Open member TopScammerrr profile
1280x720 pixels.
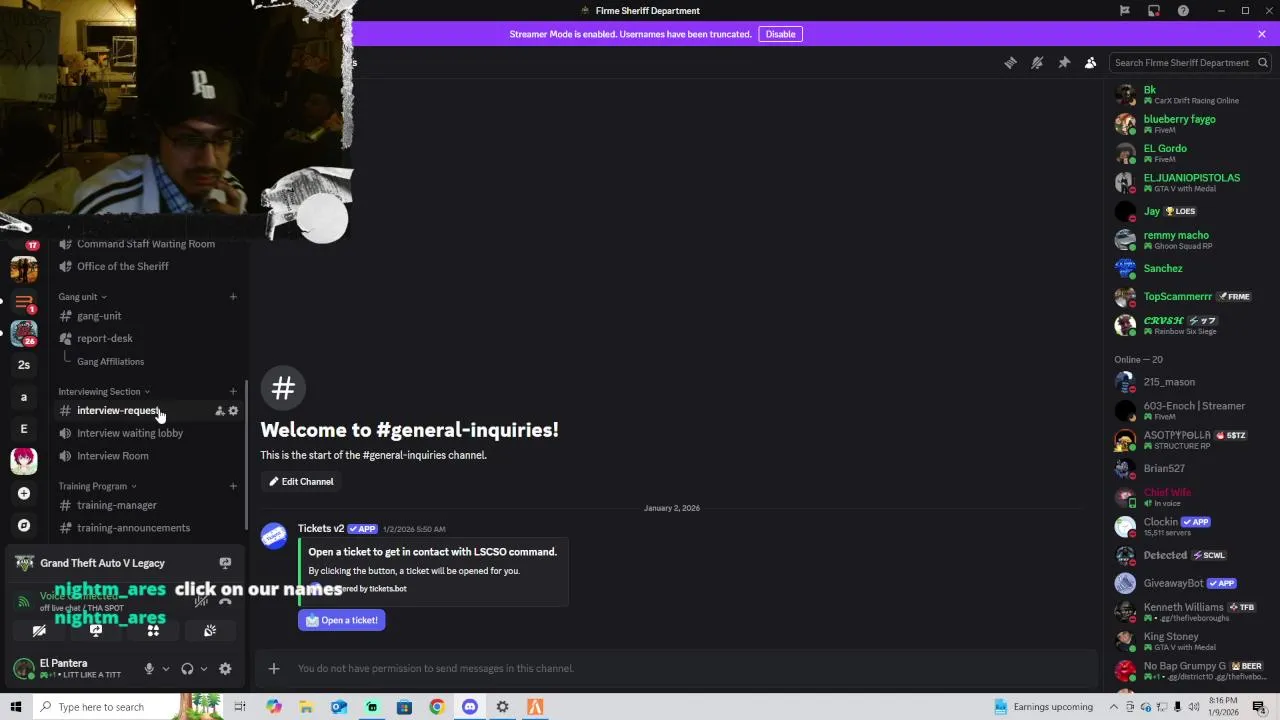[x=1190, y=297]
